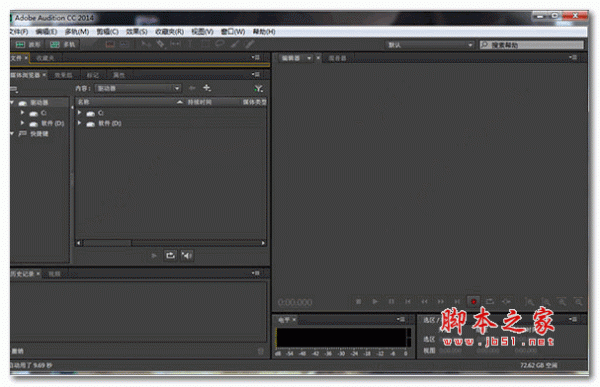Click the trash icon in the History panel
Viewport: 600px width, 387px height.
pyautogui.click(x=261, y=351)
